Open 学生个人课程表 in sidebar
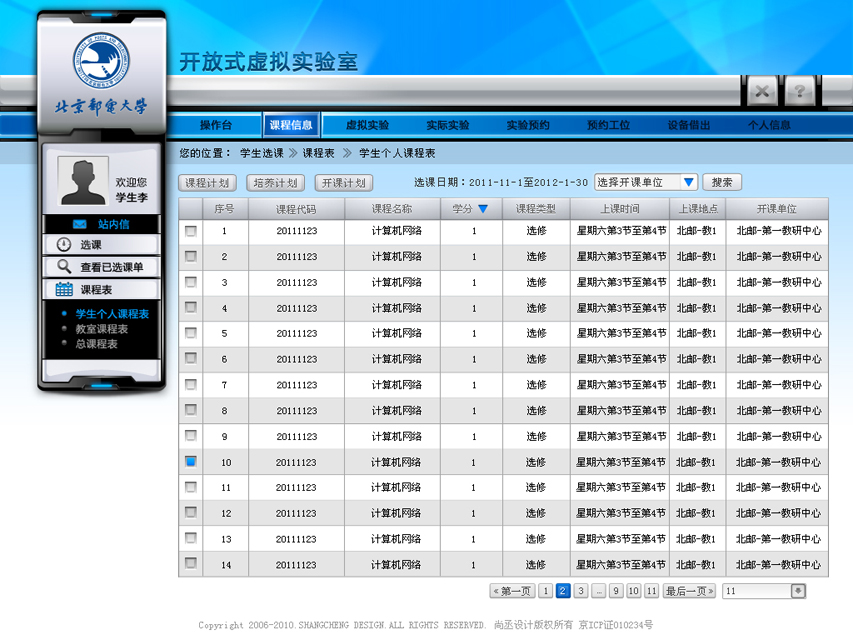 112,314
